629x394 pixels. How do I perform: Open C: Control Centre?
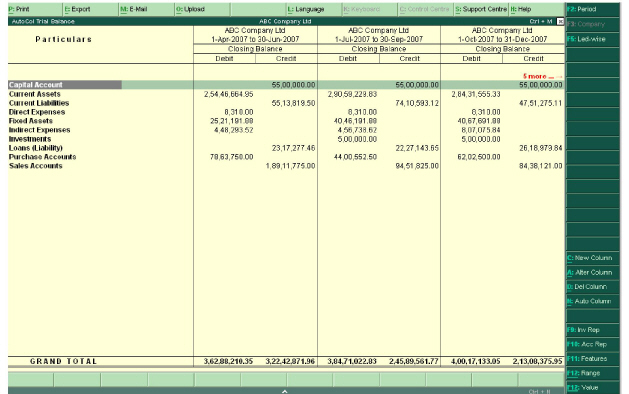tap(426, 9)
